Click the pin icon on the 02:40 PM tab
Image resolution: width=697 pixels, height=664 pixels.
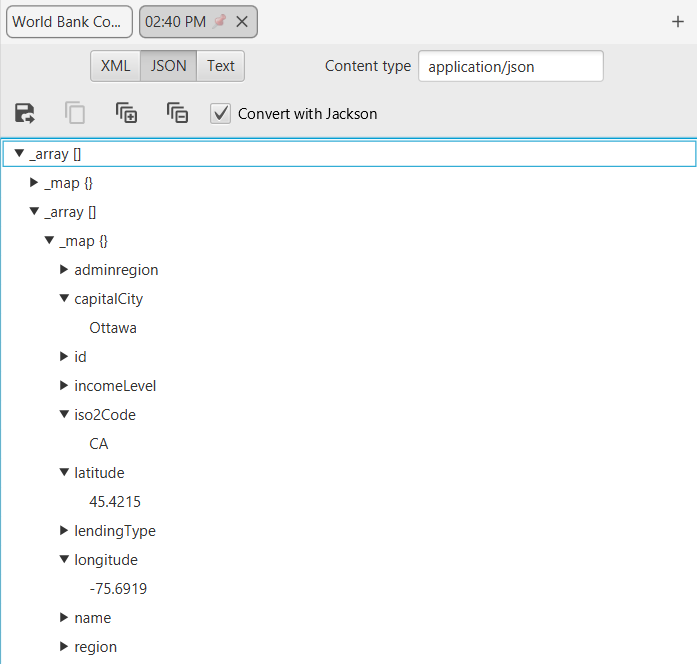click(x=220, y=21)
